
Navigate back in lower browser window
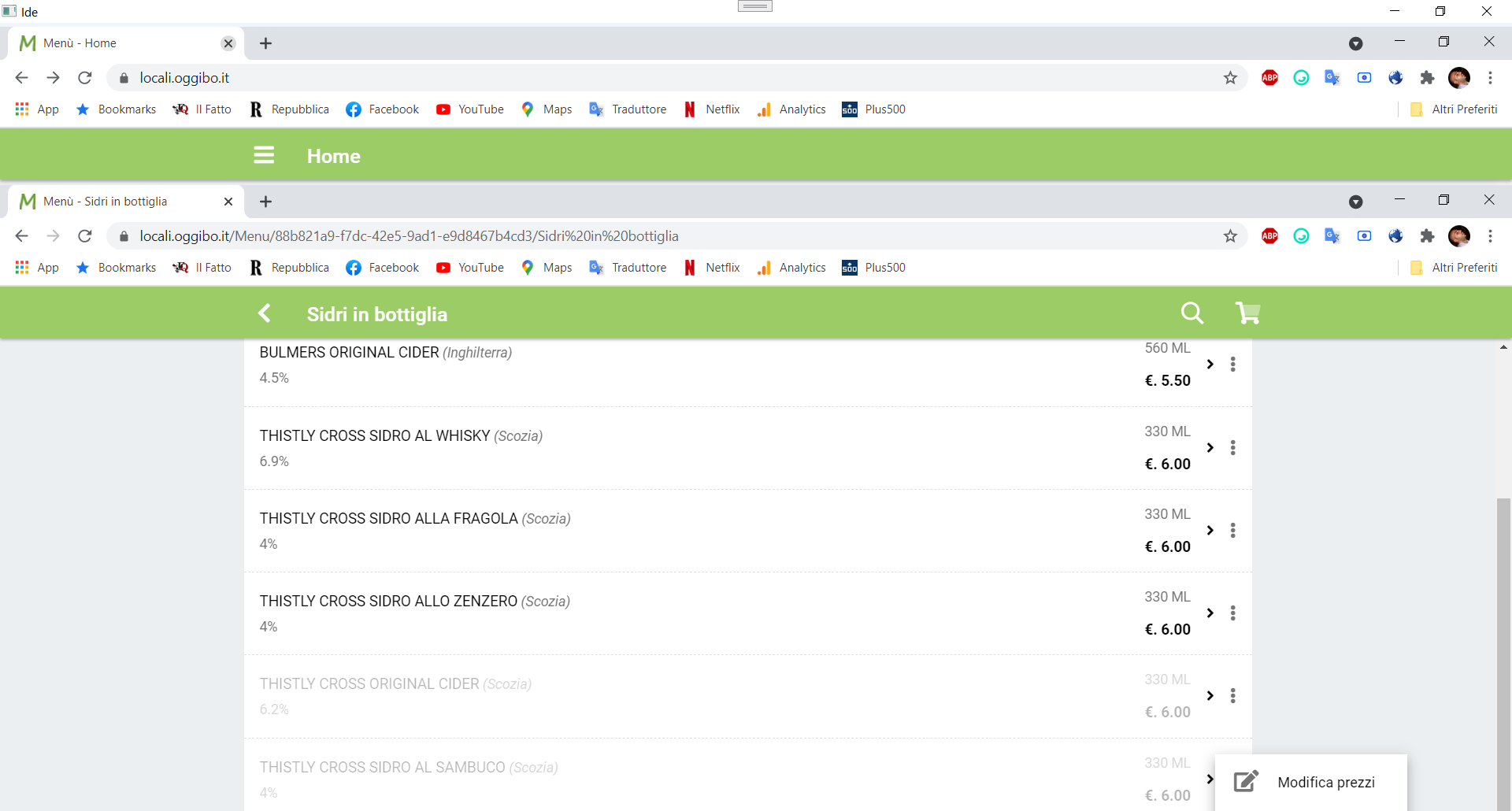tap(22, 235)
